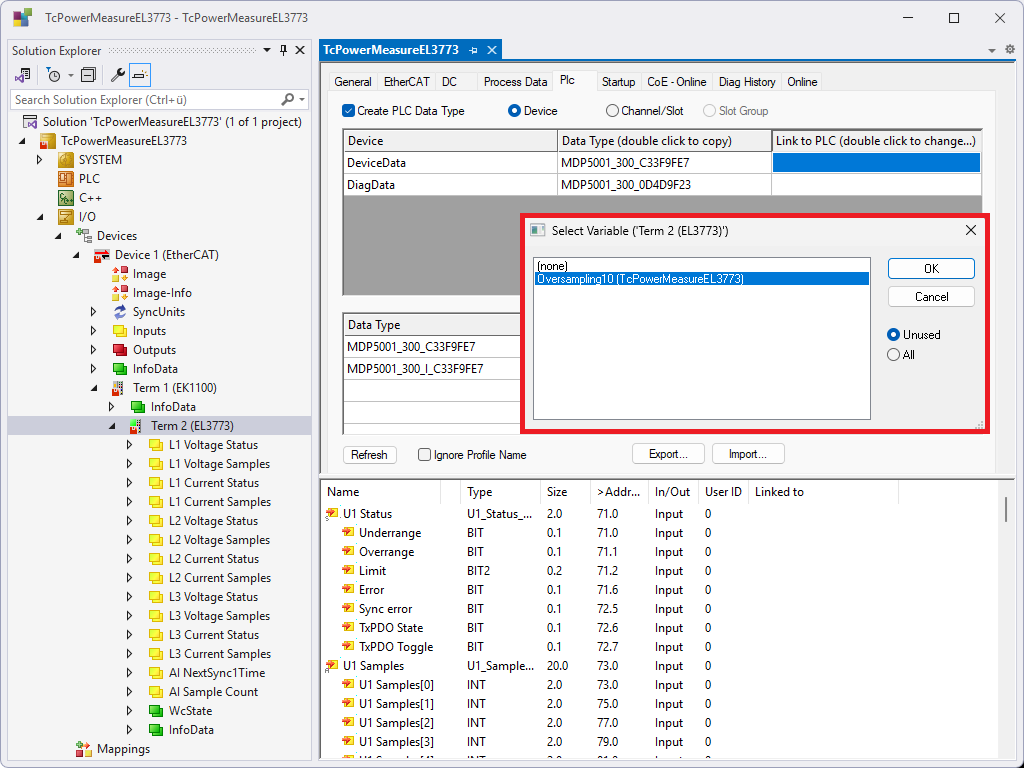The width and height of the screenshot is (1024, 768).
Task: Click the Solution Explorer home/switch views icon
Action: pyautogui.click(x=23, y=75)
